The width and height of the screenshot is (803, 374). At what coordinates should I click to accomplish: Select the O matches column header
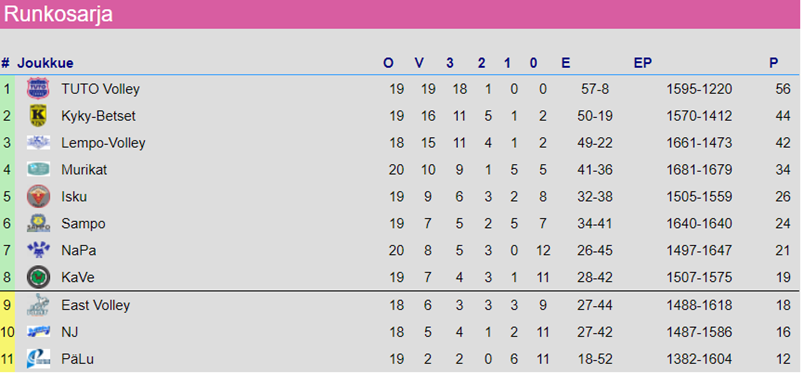tap(388, 63)
